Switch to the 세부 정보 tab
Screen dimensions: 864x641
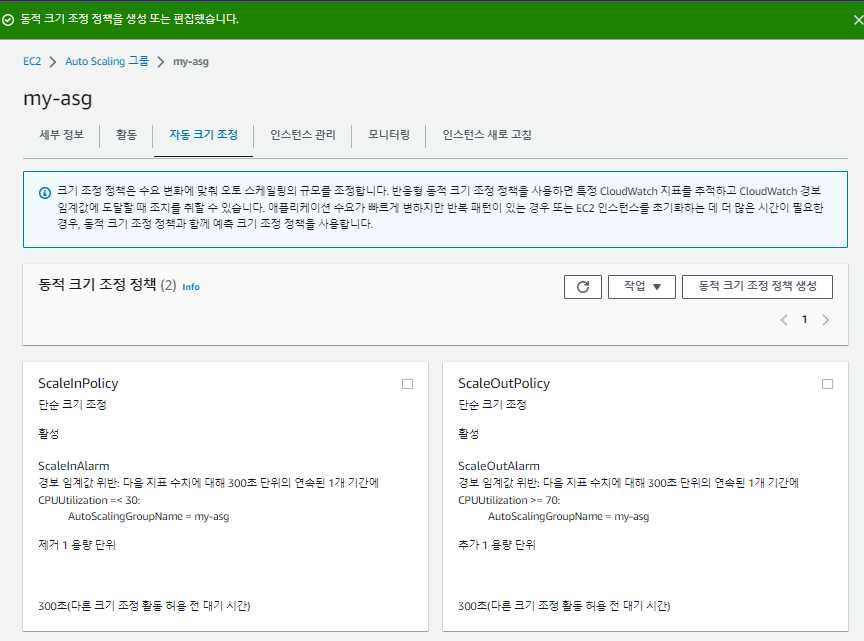point(61,134)
